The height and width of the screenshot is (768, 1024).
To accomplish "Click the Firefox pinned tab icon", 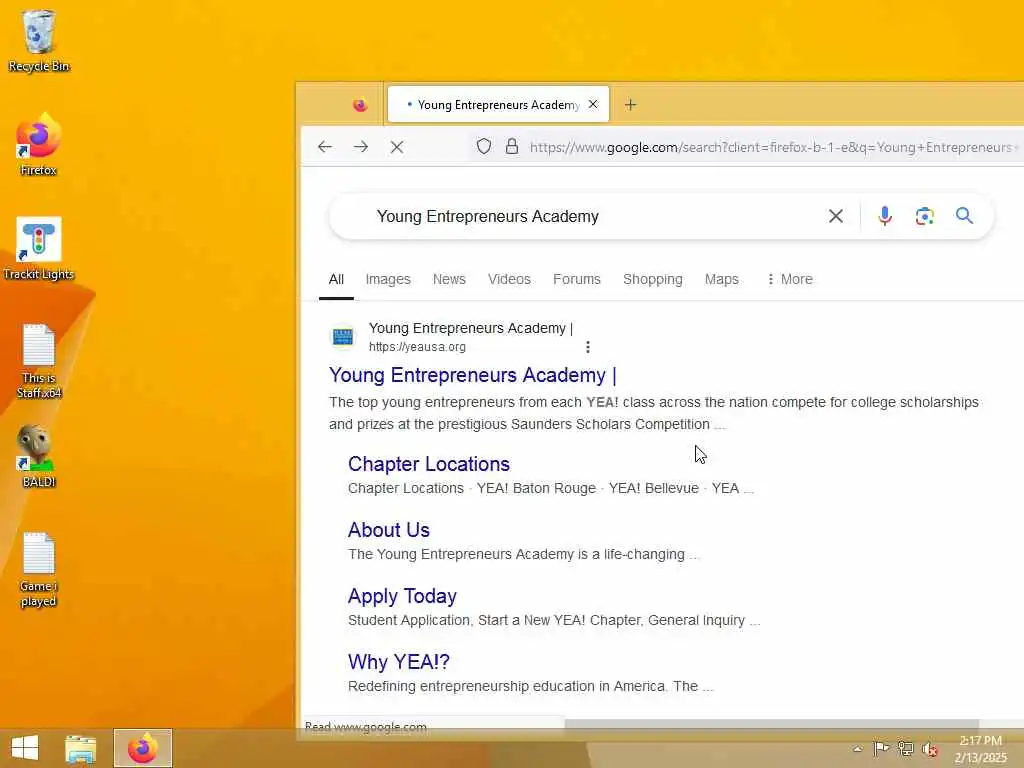I will point(360,104).
